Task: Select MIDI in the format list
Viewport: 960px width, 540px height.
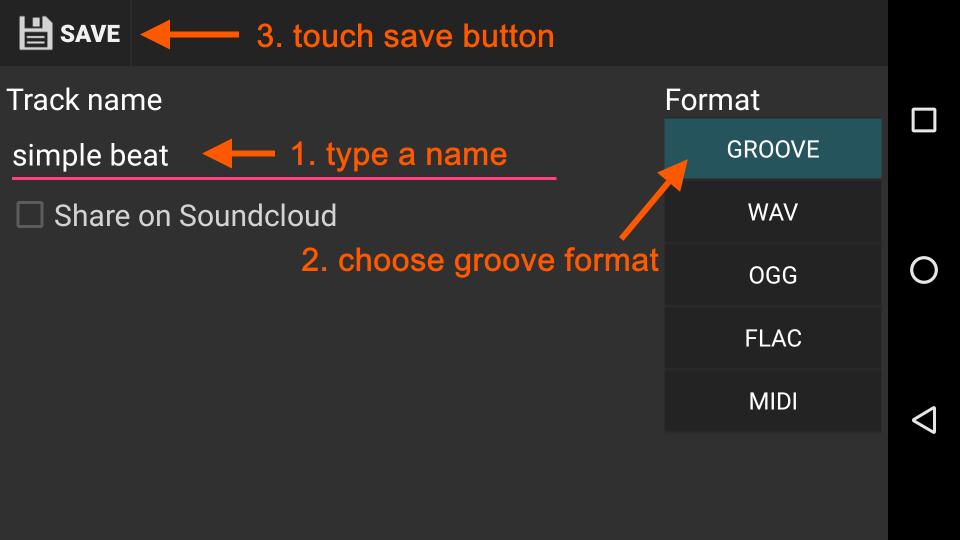Action: [x=773, y=401]
